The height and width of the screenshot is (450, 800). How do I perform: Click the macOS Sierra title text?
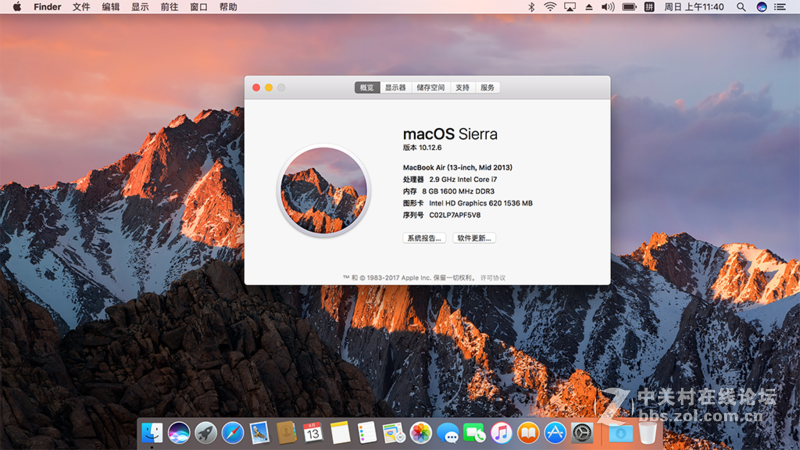[x=450, y=134]
